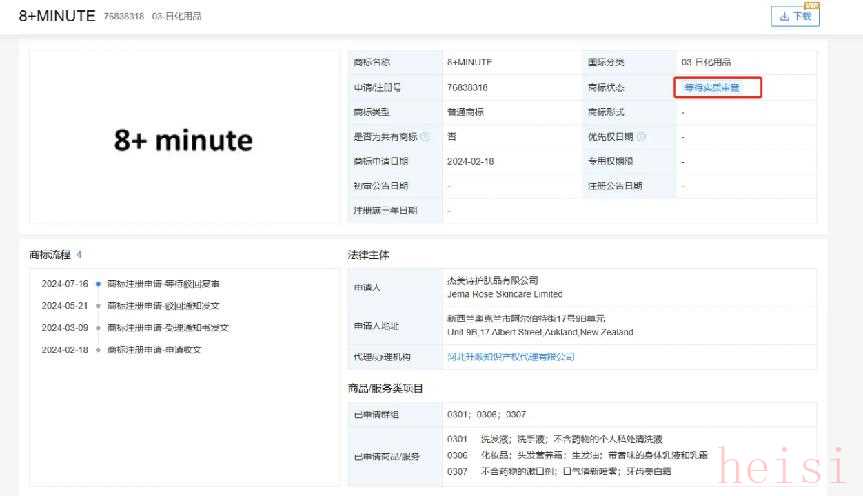Open the blue 代理/办理机构 agency link
863x496 pixels.
(511, 357)
